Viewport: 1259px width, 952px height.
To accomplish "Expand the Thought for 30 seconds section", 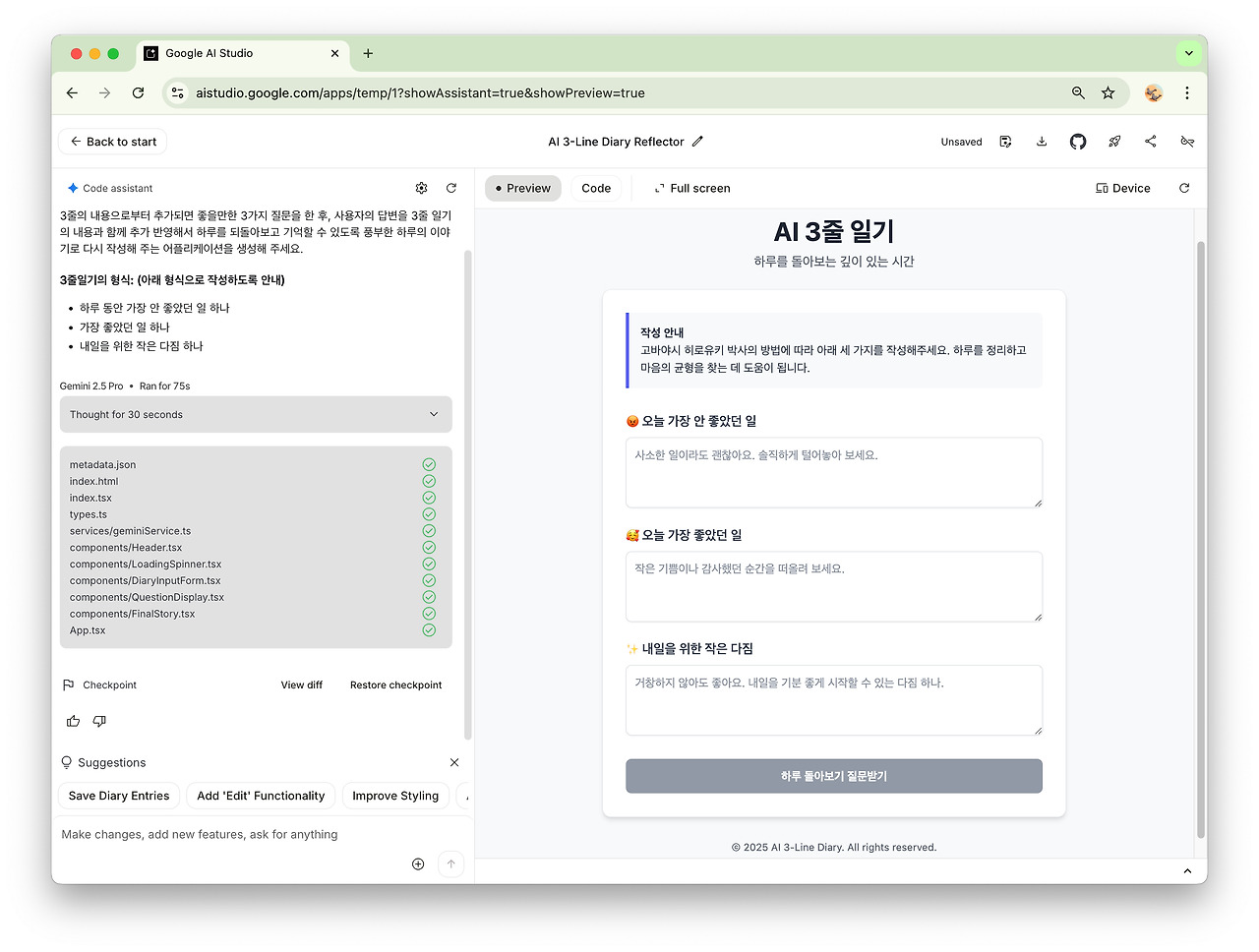I will point(256,414).
